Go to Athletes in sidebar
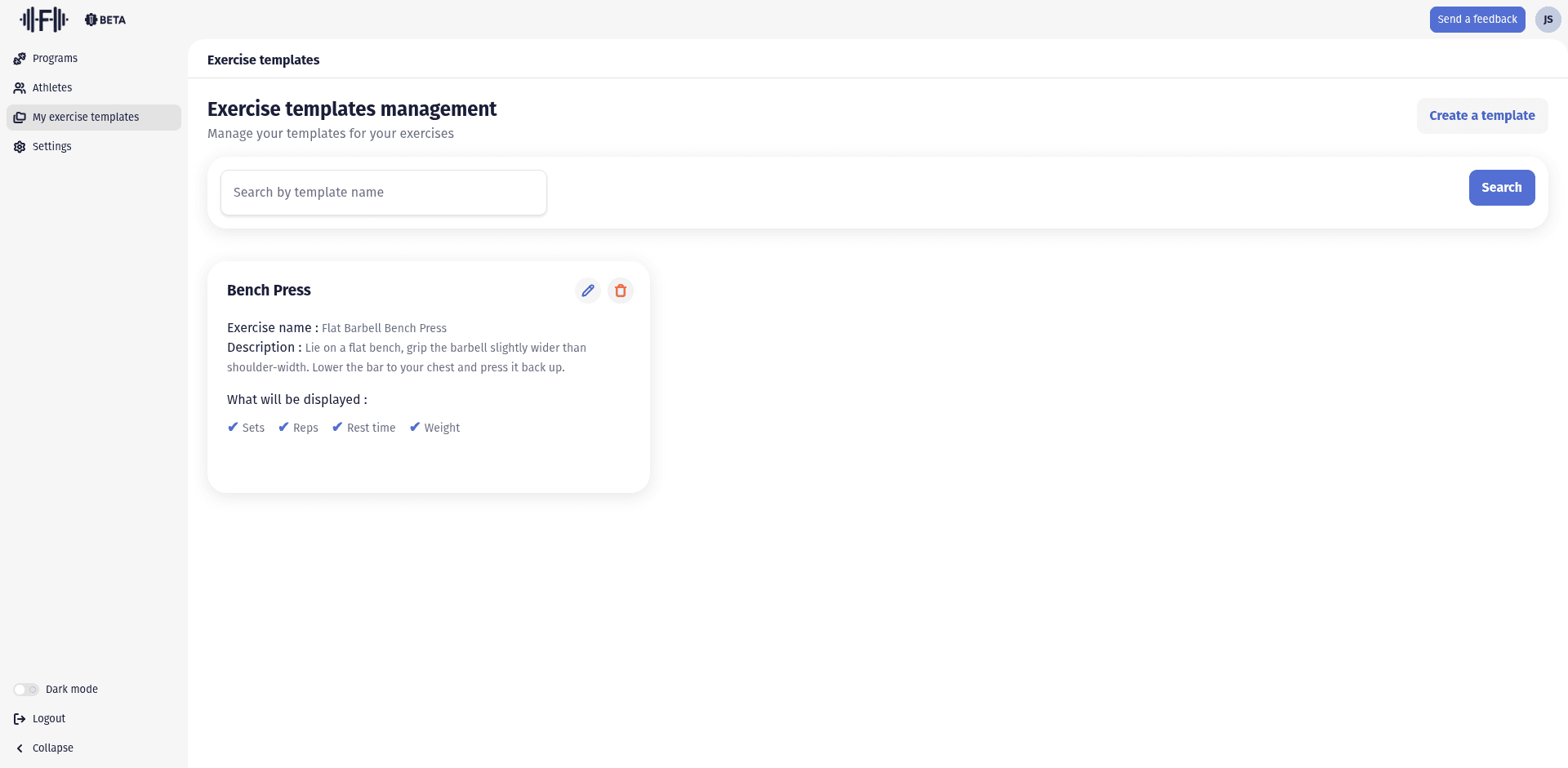This screenshot has height=768, width=1568. coord(52,88)
